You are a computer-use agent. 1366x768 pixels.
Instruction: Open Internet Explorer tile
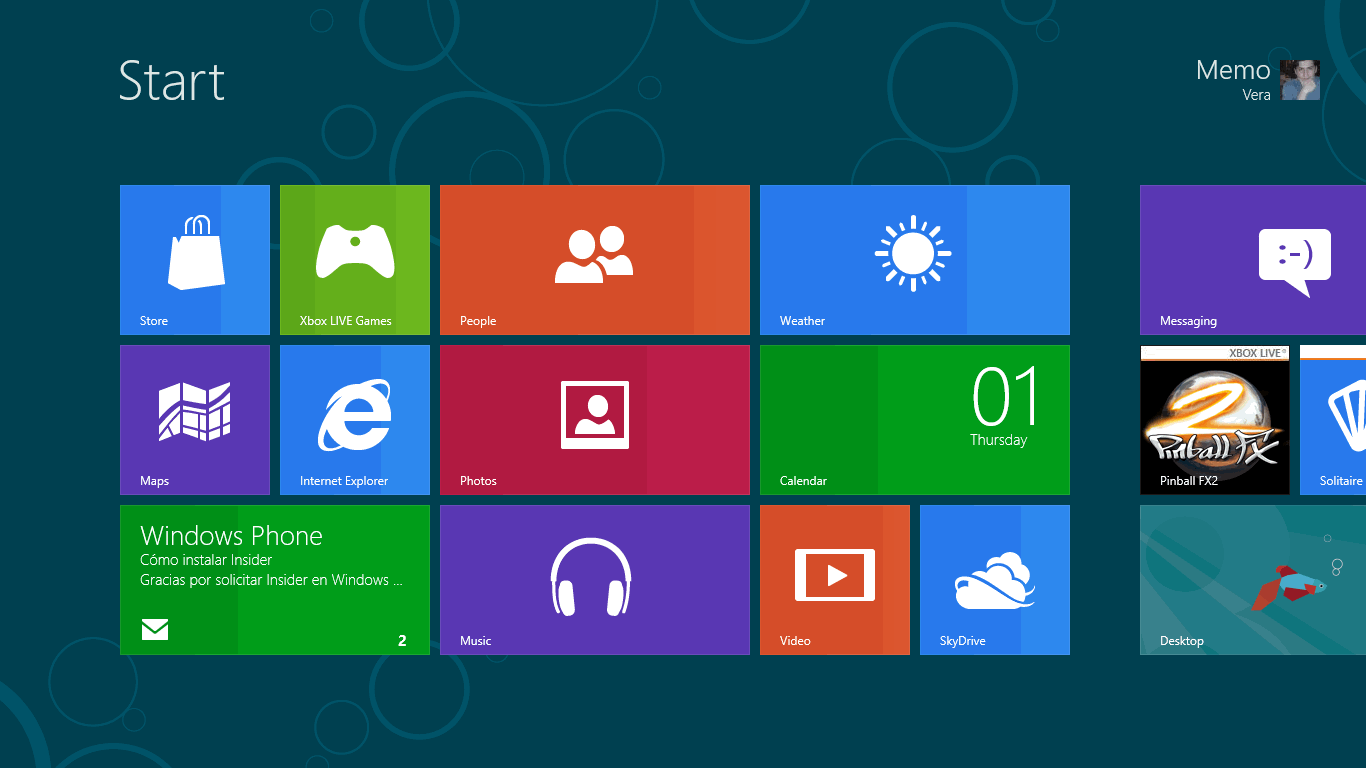[355, 419]
